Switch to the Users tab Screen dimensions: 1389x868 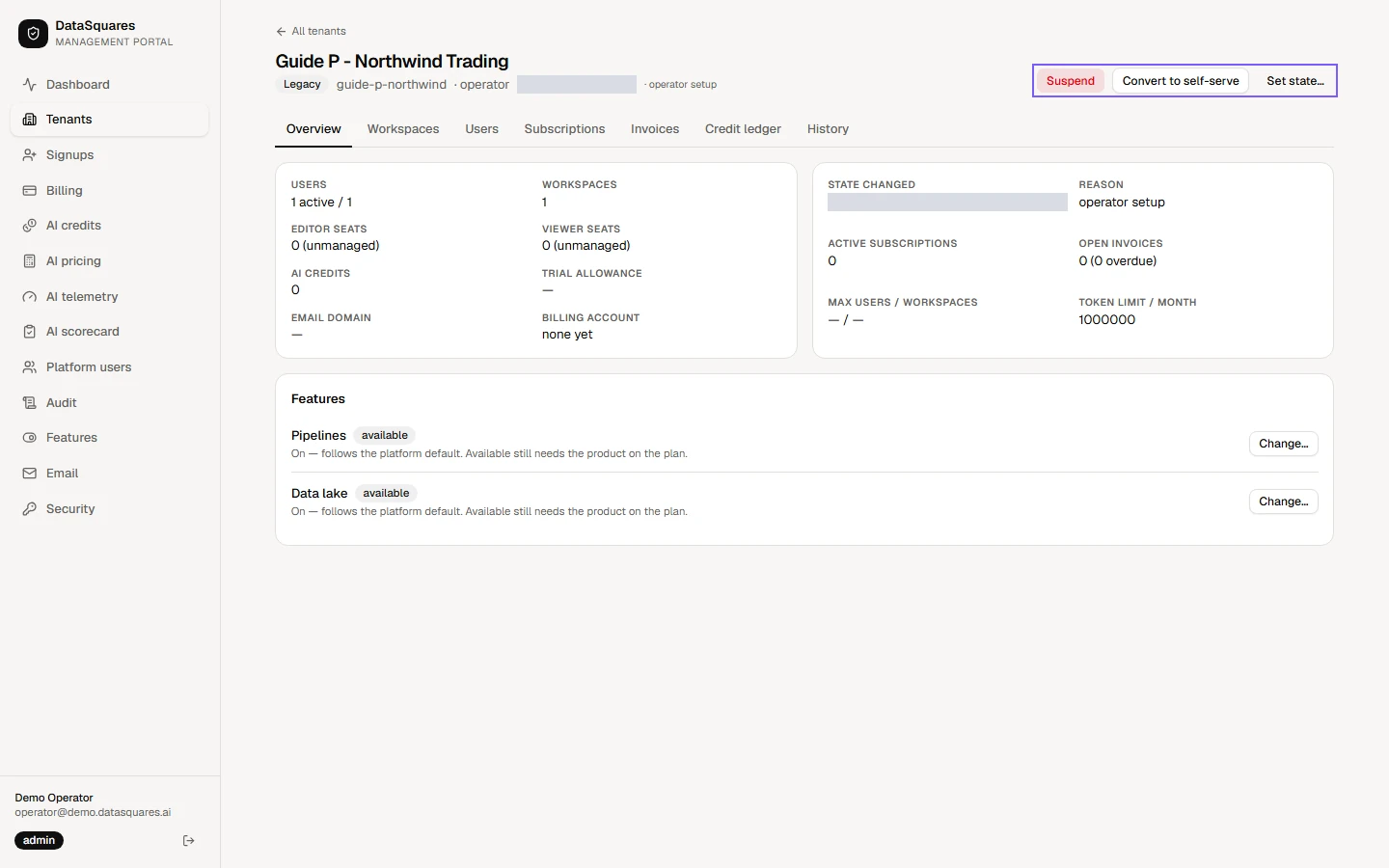pos(482,129)
